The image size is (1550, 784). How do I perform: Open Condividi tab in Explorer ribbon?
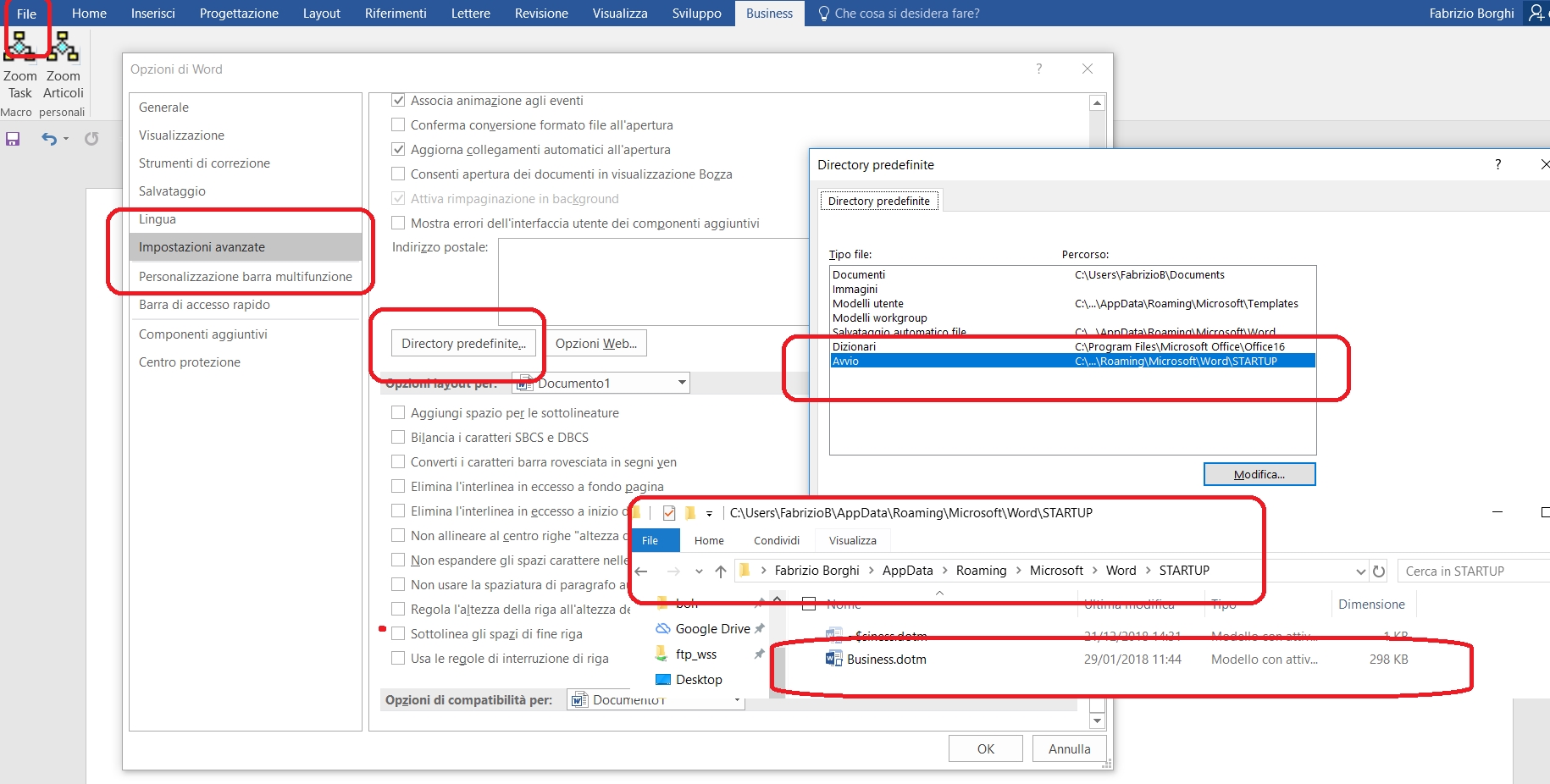tap(777, 540)
